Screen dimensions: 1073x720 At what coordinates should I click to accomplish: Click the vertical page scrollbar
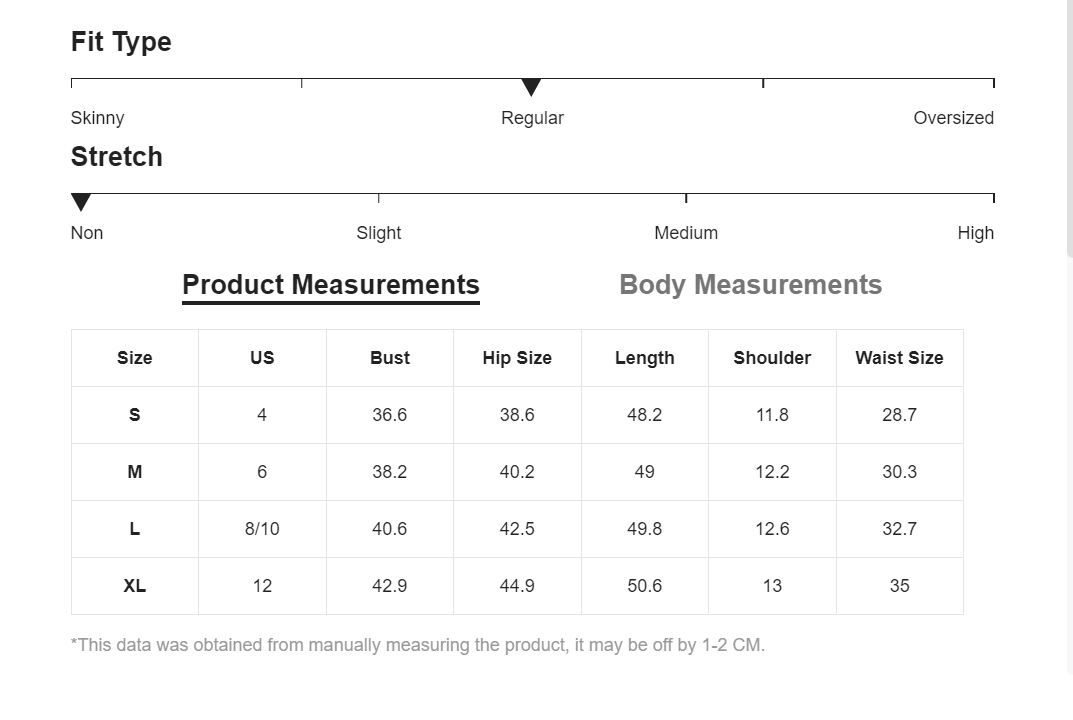[1068, 130]
